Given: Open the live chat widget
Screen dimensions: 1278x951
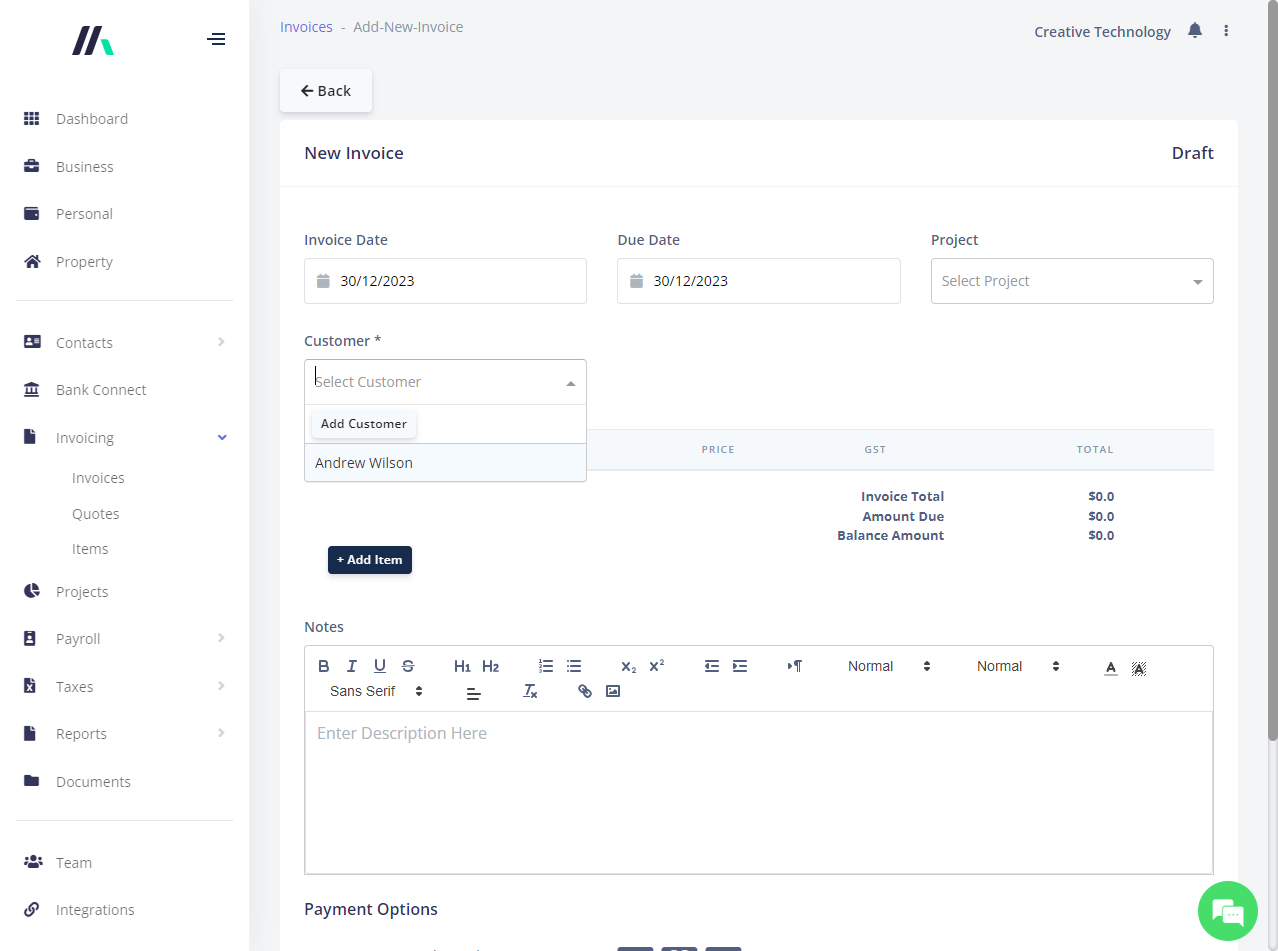Looking at the screenshot, I should click(1227, 911).
